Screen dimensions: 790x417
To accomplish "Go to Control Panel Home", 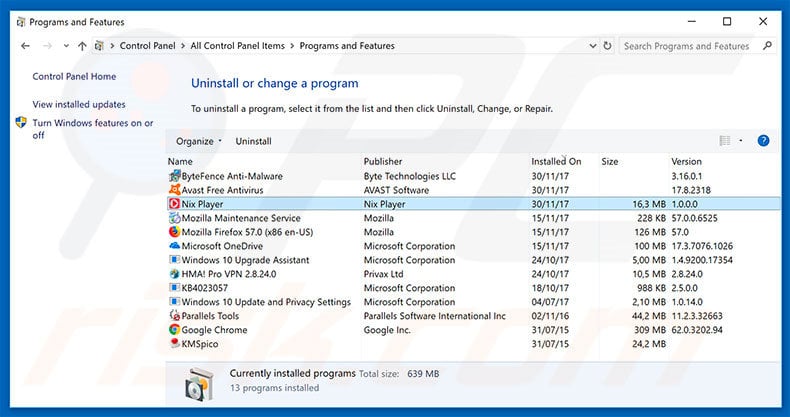I will [x=74, y=76].
